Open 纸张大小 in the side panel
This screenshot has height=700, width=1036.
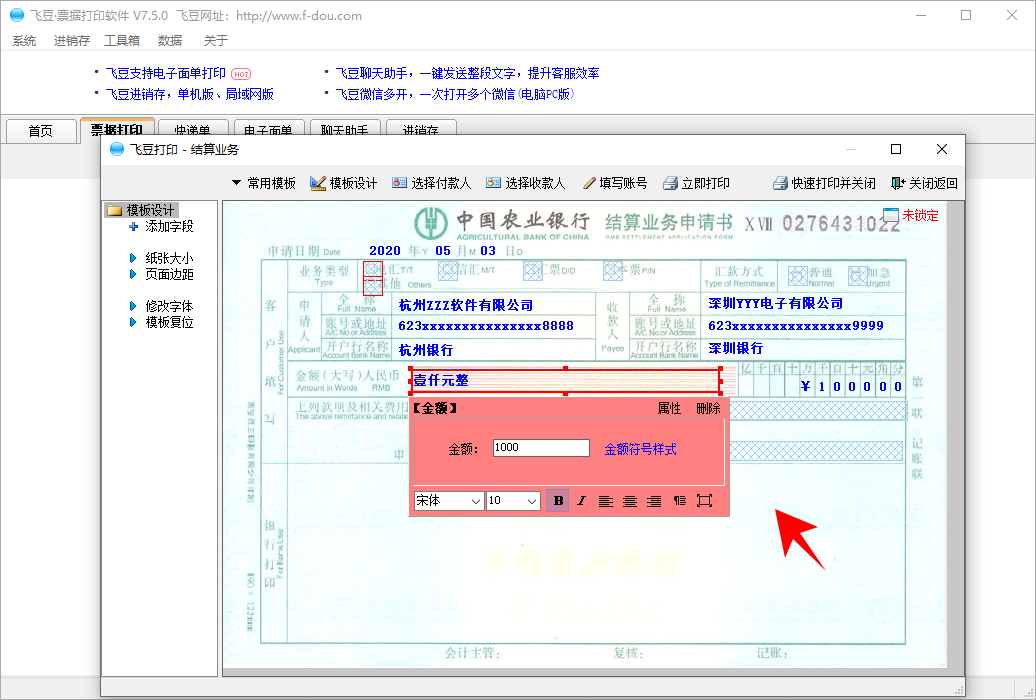point(161,258)
